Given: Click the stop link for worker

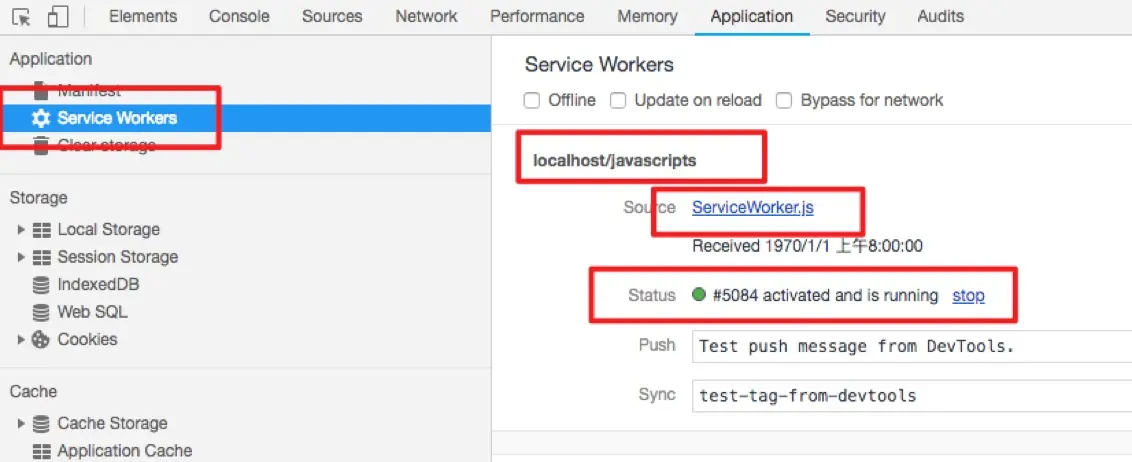Looking at the screenshot, I should 968,296.
